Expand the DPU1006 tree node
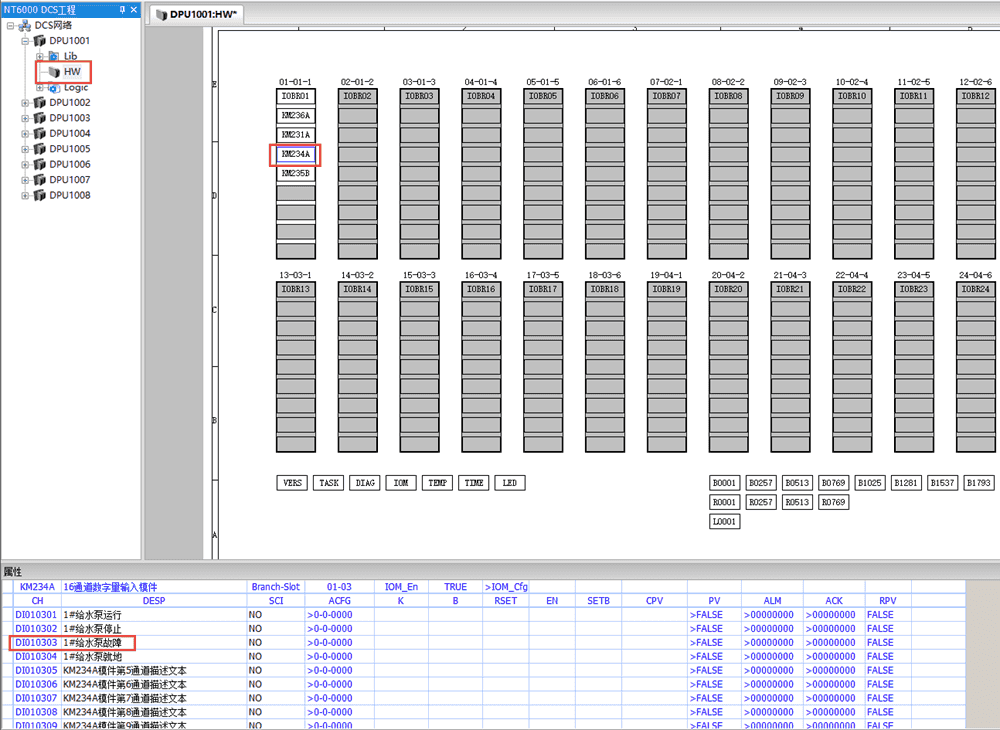Image resolution: width=1000 pixels, height=730 pixels. click(26, 164)
